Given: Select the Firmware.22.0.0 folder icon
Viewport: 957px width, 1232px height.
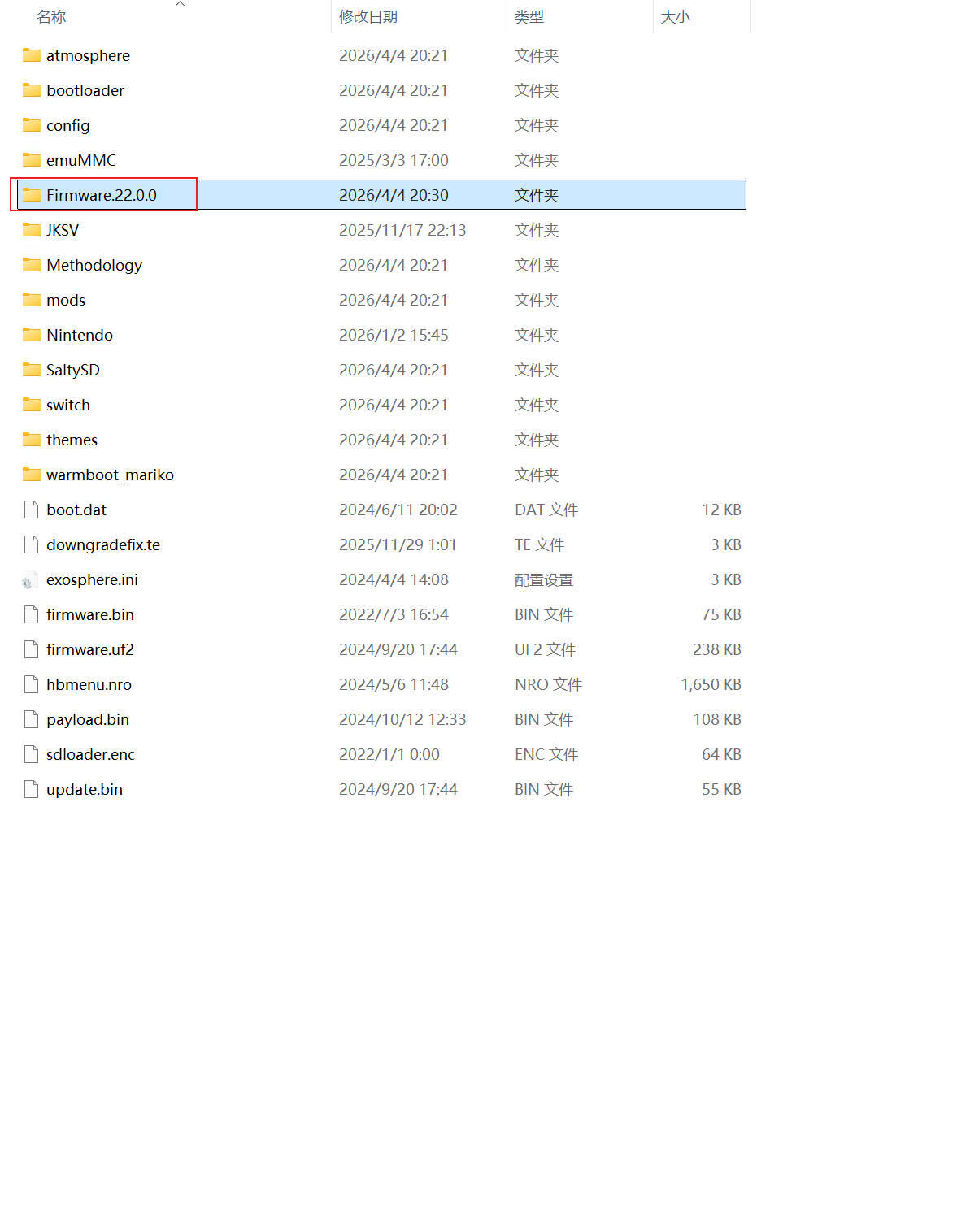Looking at the screenshot, I should click(32, 195).
